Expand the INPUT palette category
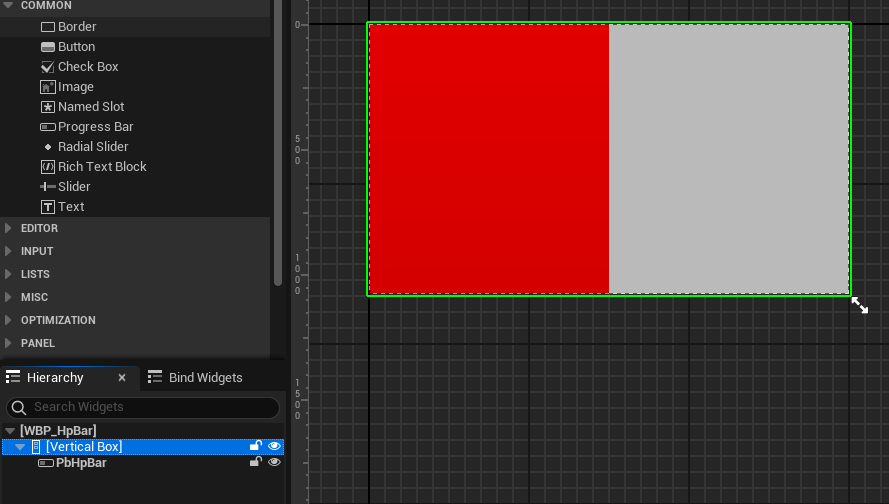The width and height of the screenshot is (889, 504). tap(8, 251)
